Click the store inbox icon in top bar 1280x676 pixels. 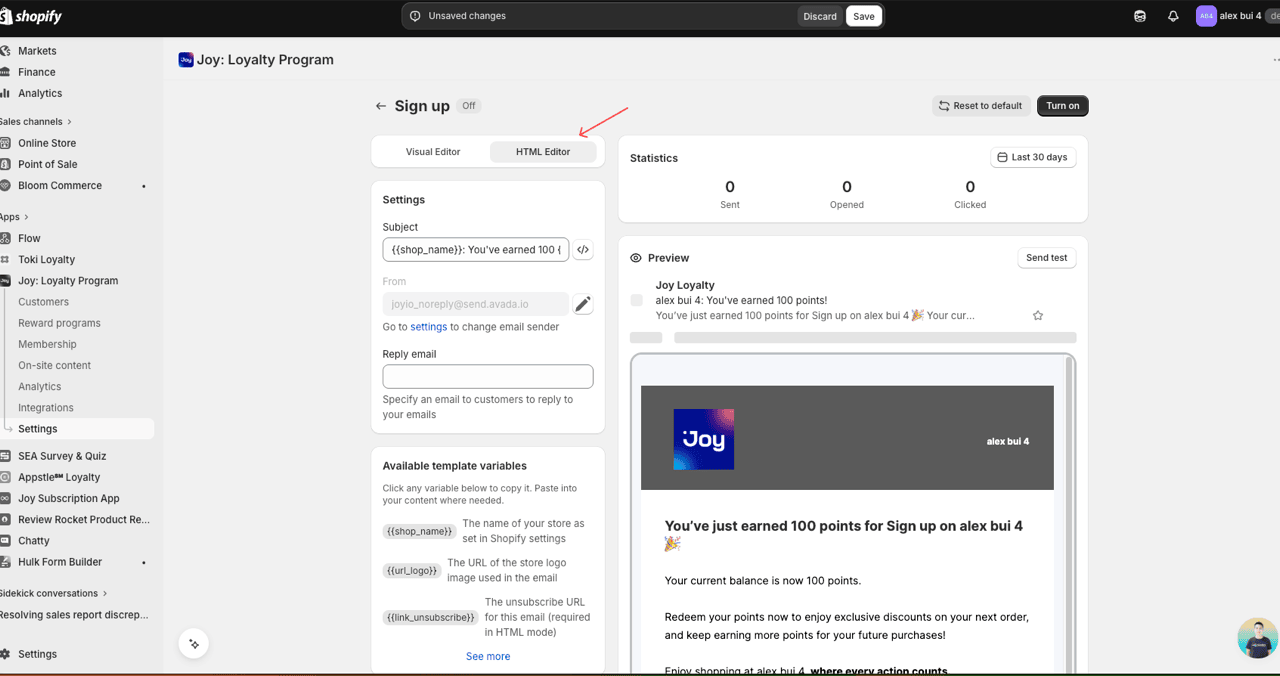coord(1140,16)
